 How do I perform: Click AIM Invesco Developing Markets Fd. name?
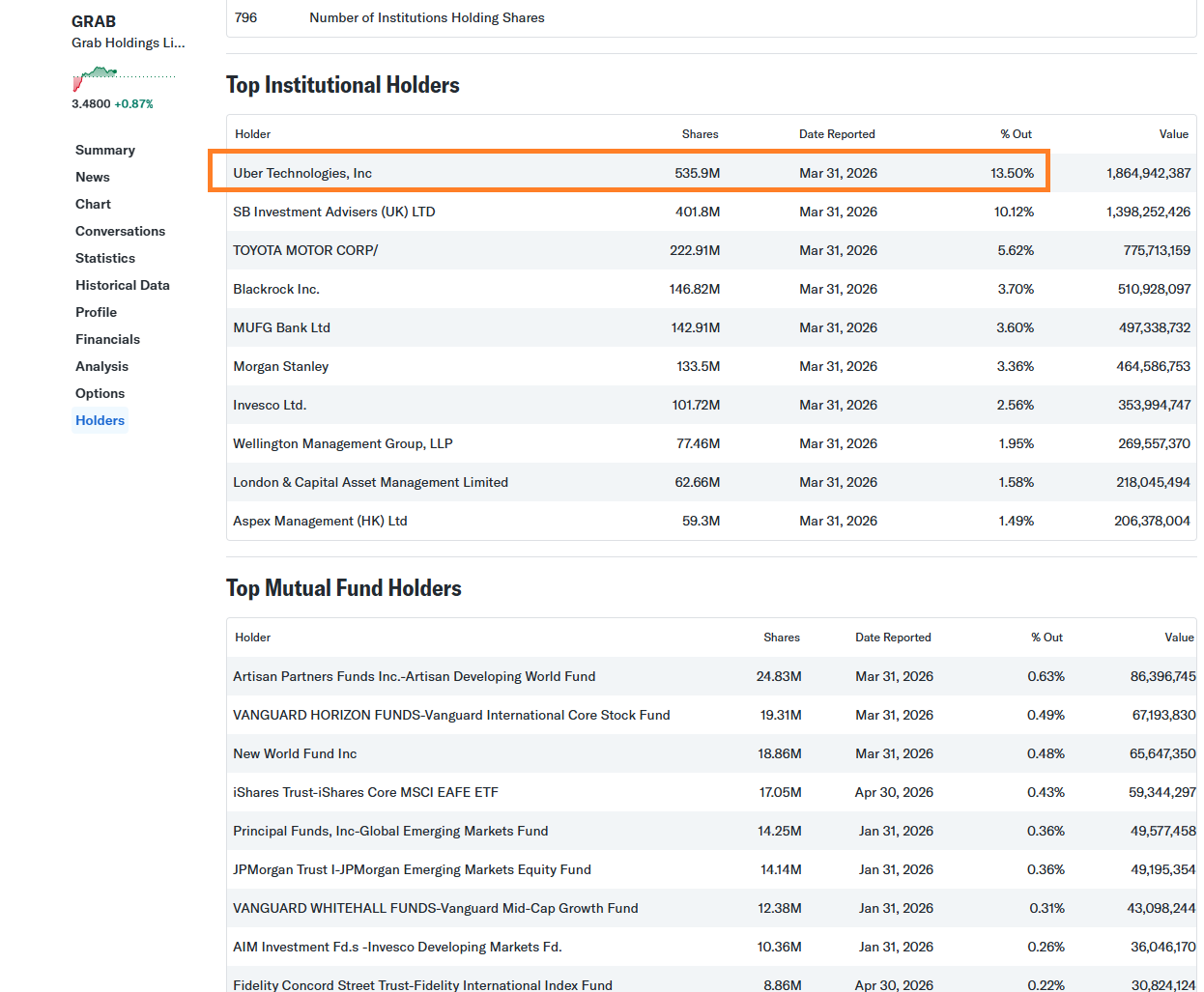point(397,947)
